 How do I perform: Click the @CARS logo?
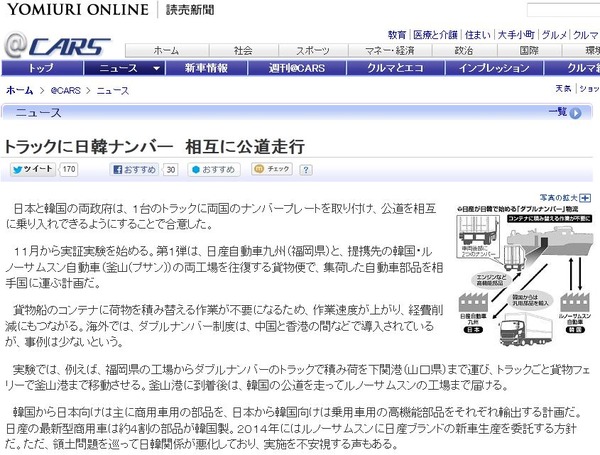pos(57,47)
